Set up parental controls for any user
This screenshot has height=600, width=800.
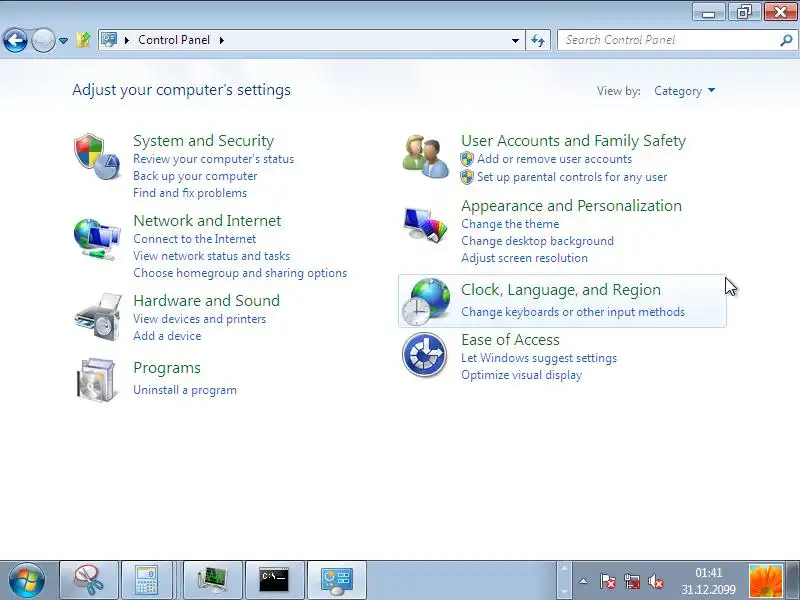point(572,177)
